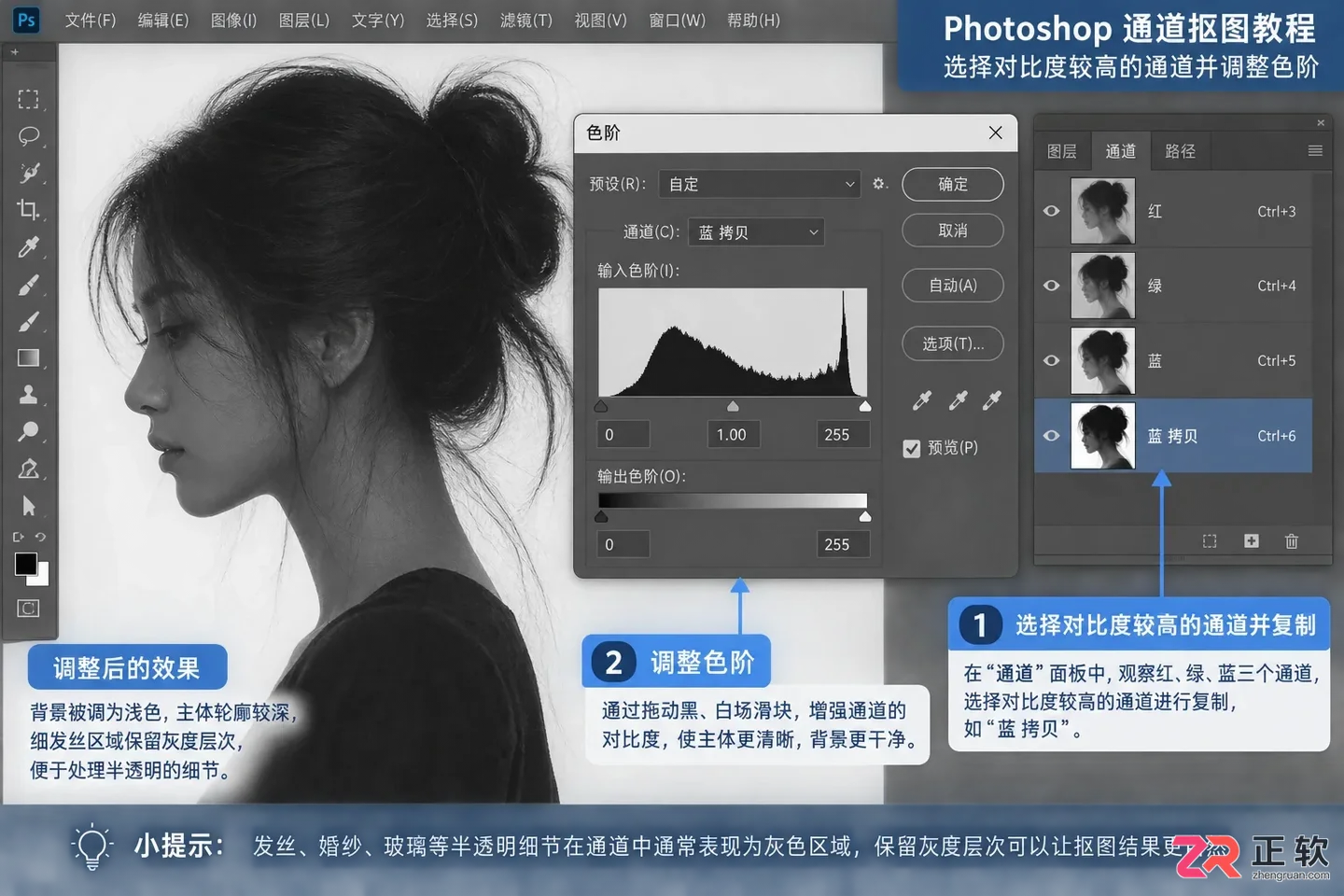Select the 蓝 拷贝 channel thumbnail

pyautogui.click(x=1103, y=436)
